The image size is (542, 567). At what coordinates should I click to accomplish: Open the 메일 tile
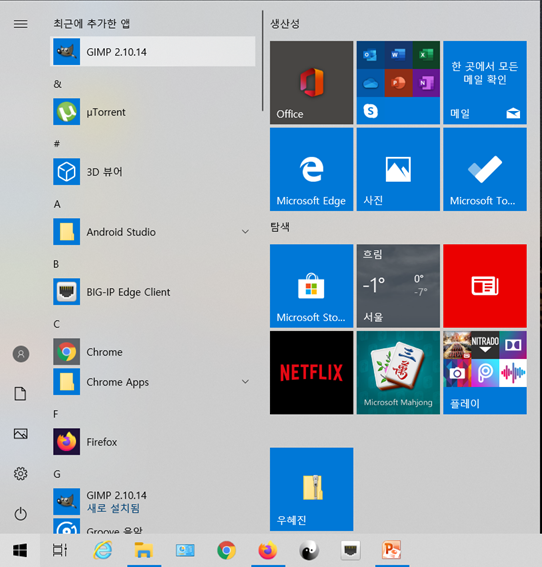(x=485, y=82)
